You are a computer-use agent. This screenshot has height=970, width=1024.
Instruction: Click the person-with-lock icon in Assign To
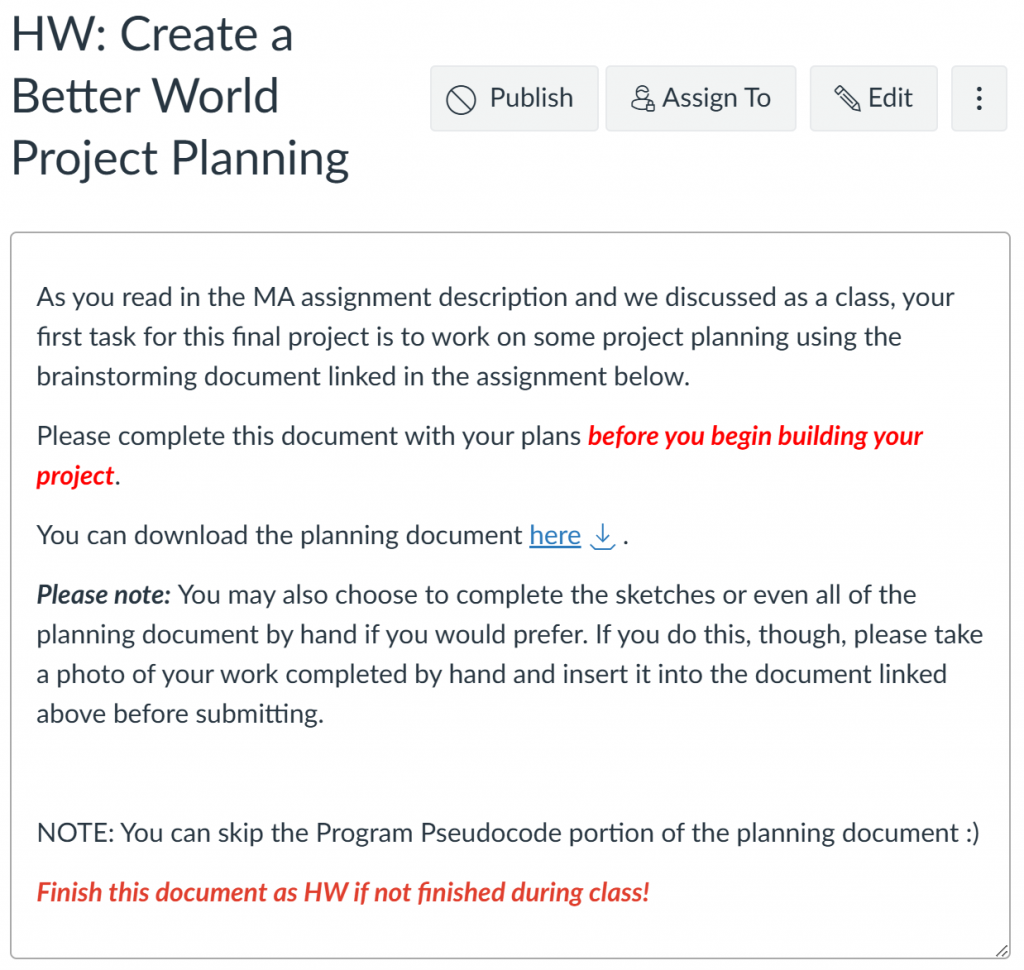click(x=643, y=99)
